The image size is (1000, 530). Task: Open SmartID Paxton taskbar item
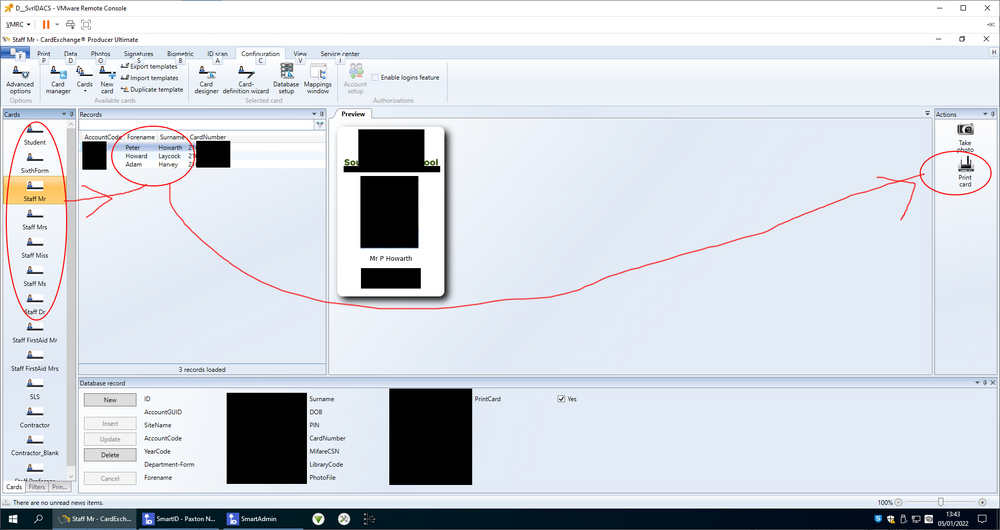pos(180,519)
